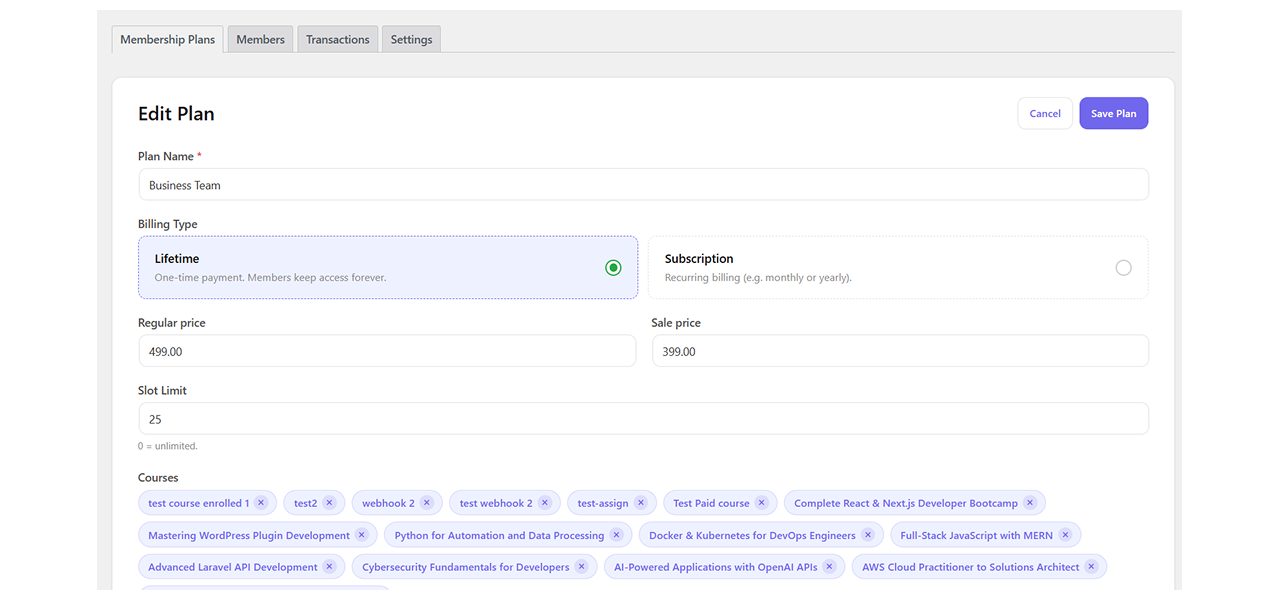Open the Membership Plans tab
This screenshot has width=1280, height=600.
point(167,39)
